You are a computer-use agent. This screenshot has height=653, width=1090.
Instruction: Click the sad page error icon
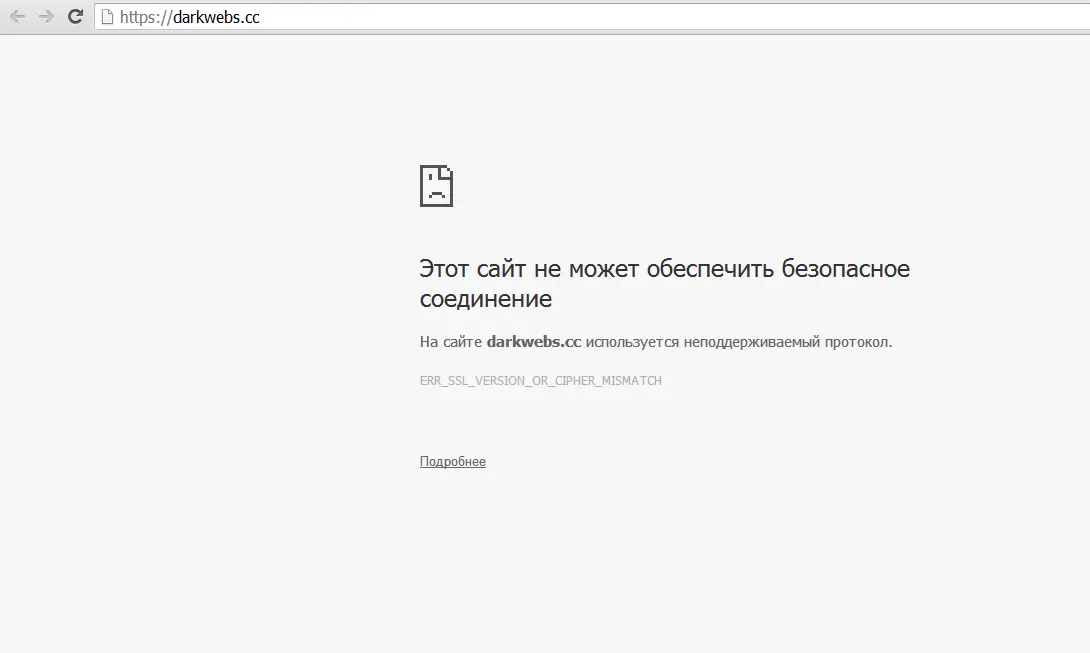pyautogui.click(x=437, y=186)
